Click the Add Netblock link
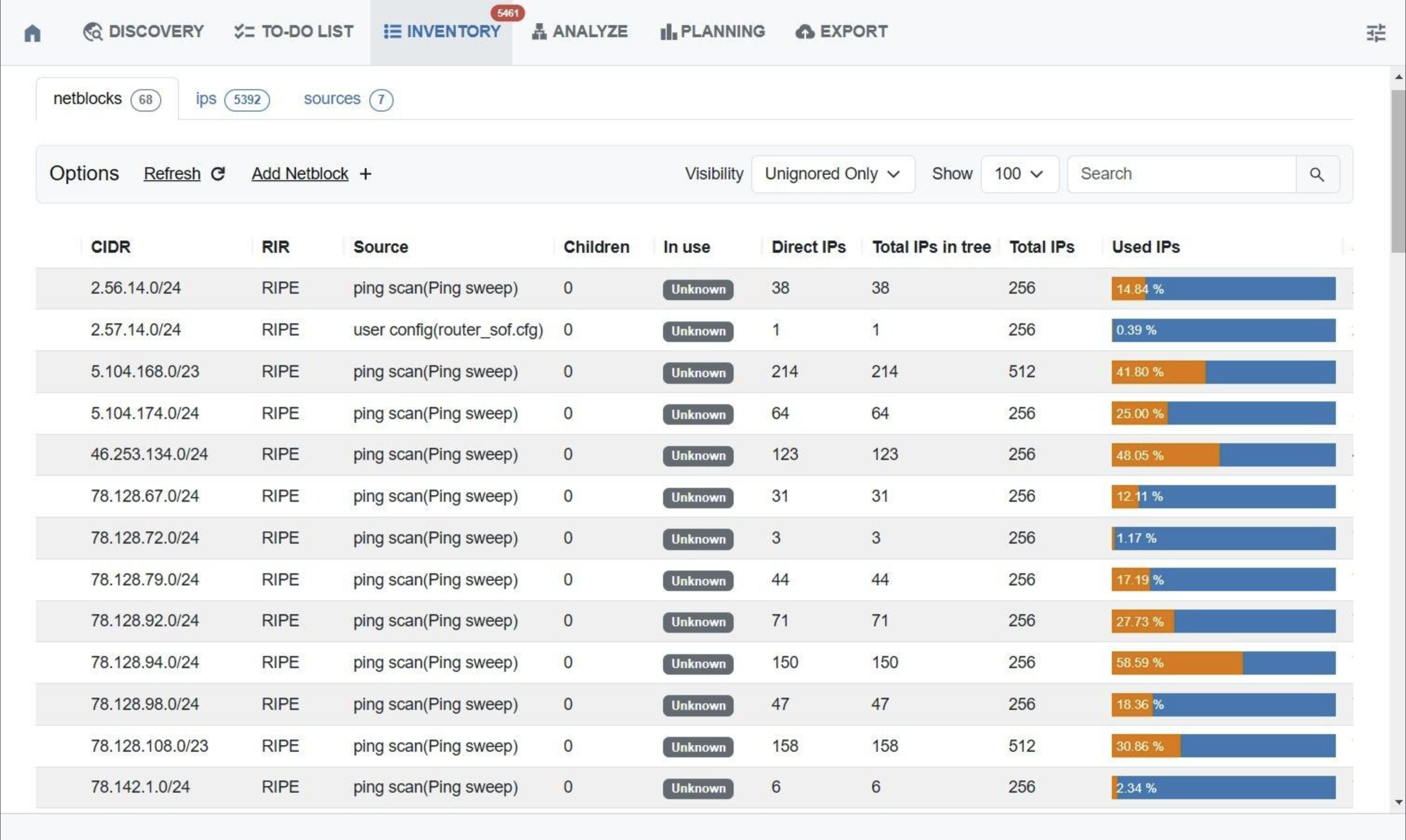Screen dimensions: 1406x840 coord(299,174)
